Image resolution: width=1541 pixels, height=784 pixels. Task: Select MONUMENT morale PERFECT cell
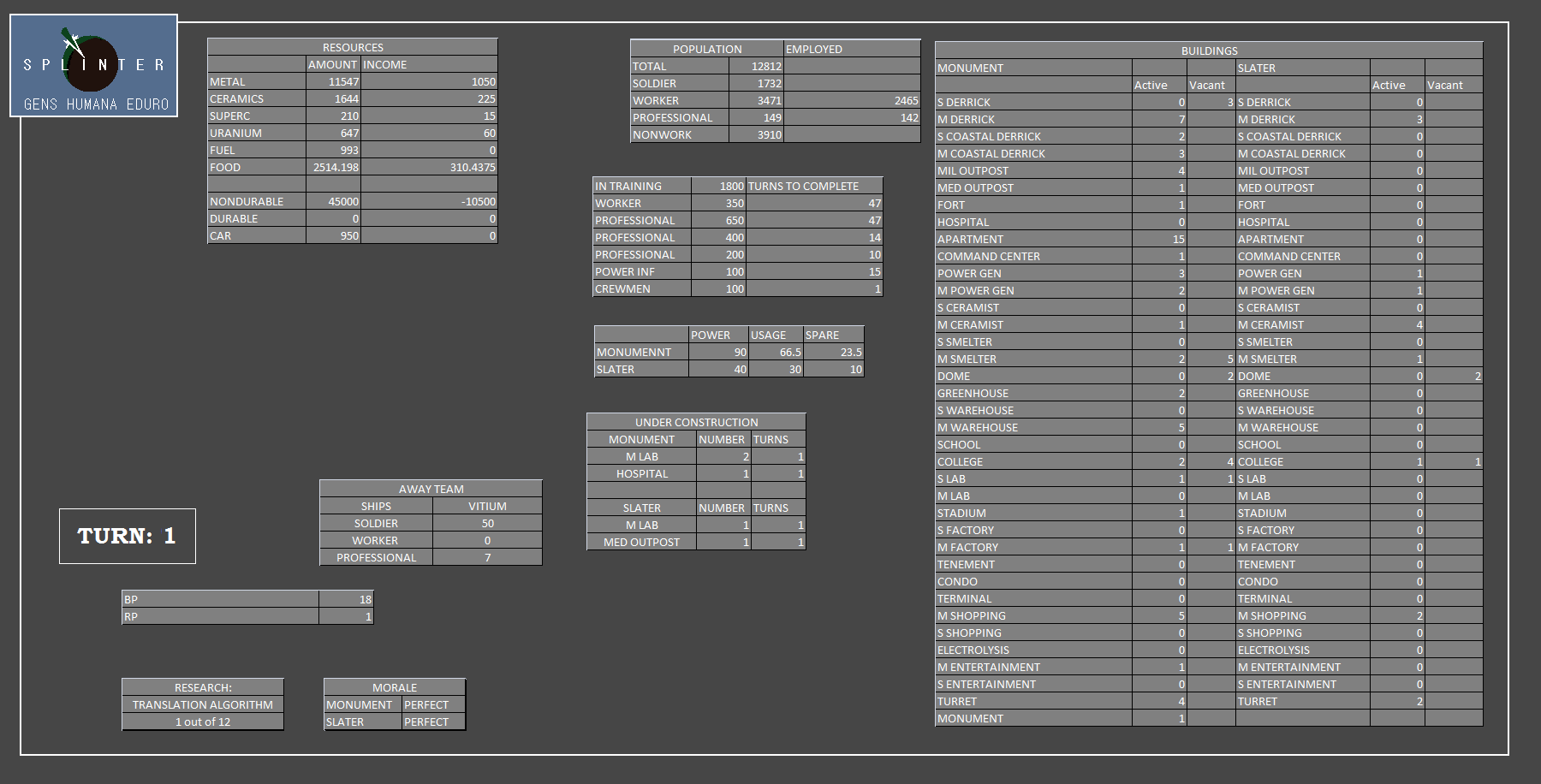tap(433, 705)
